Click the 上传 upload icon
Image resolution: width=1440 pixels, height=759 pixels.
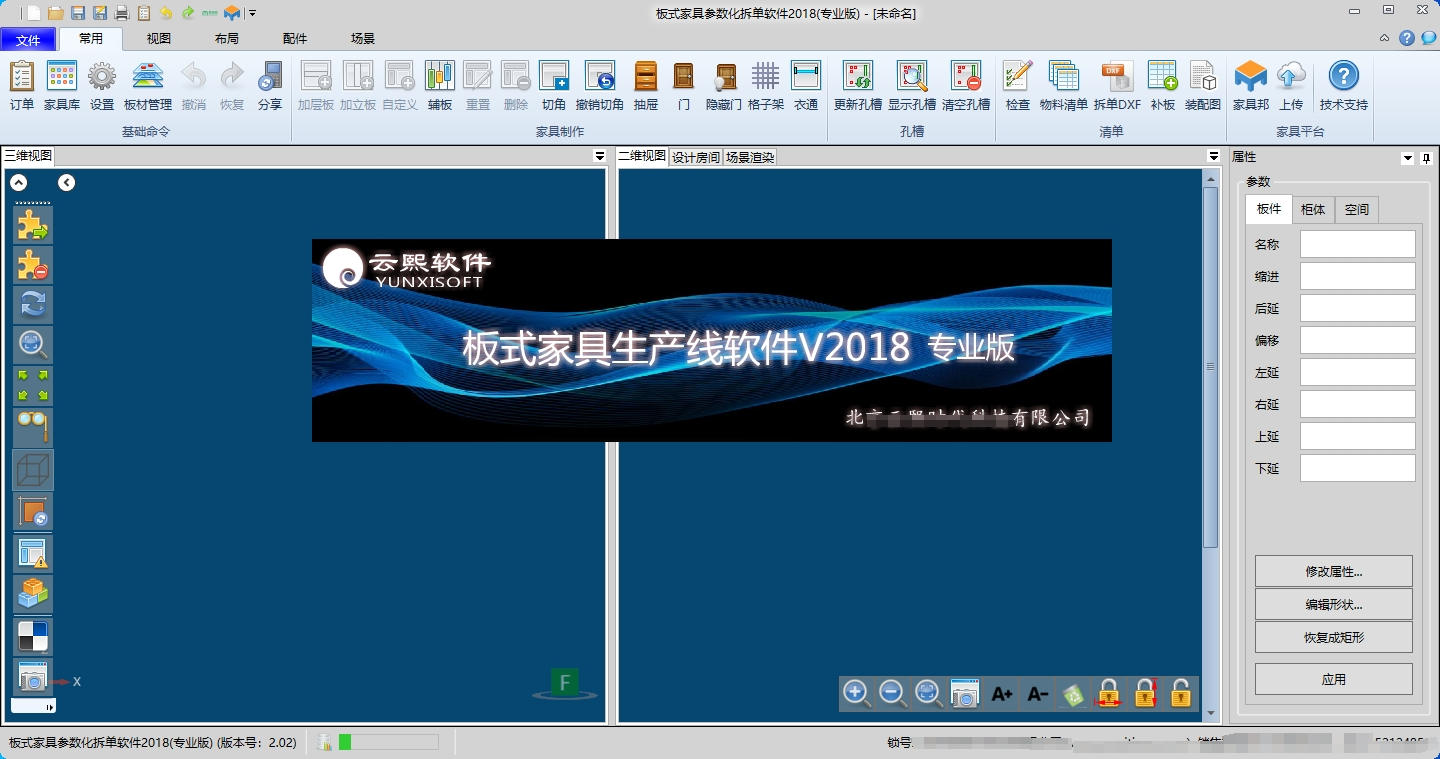coord(1291,85)
